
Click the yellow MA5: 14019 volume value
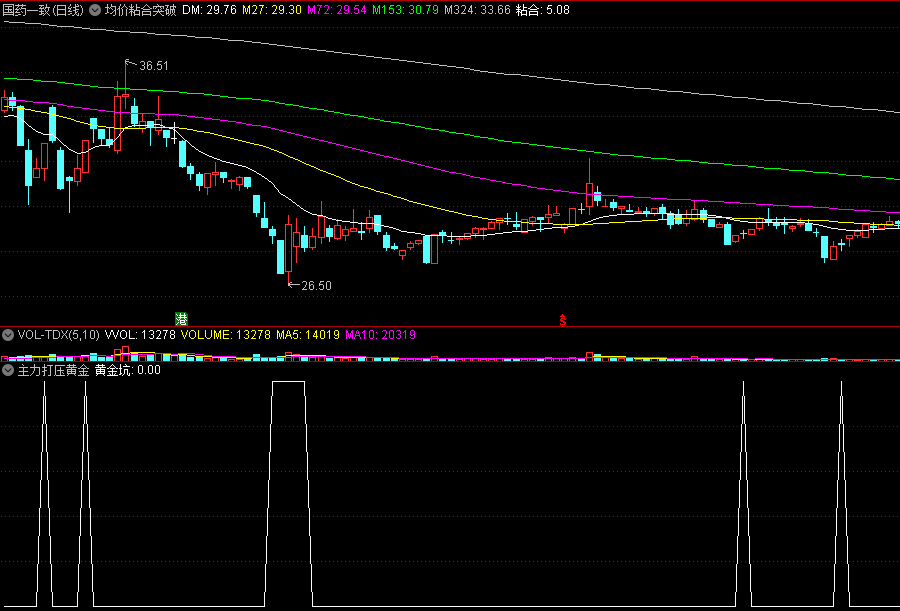[308, 335]
